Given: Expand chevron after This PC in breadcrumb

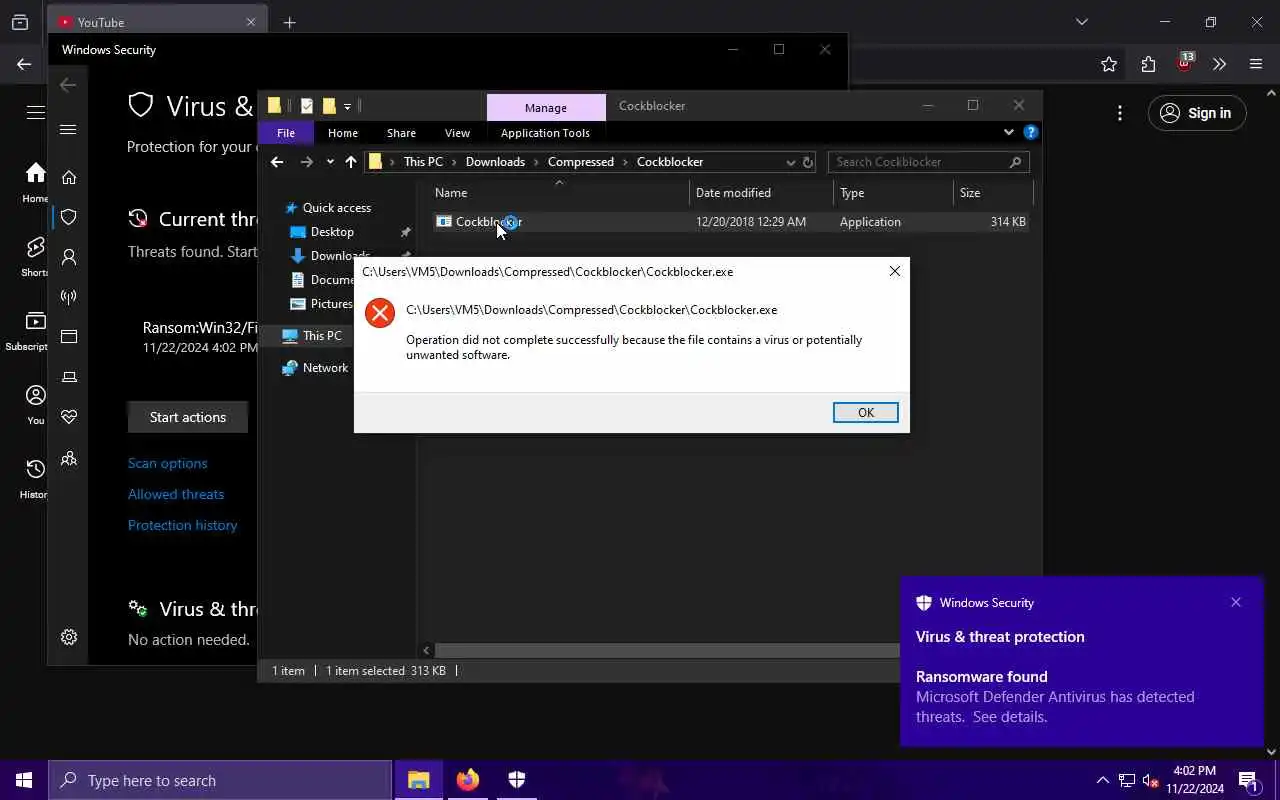Looking at the screenshot, I should click(x=454, y=162).
